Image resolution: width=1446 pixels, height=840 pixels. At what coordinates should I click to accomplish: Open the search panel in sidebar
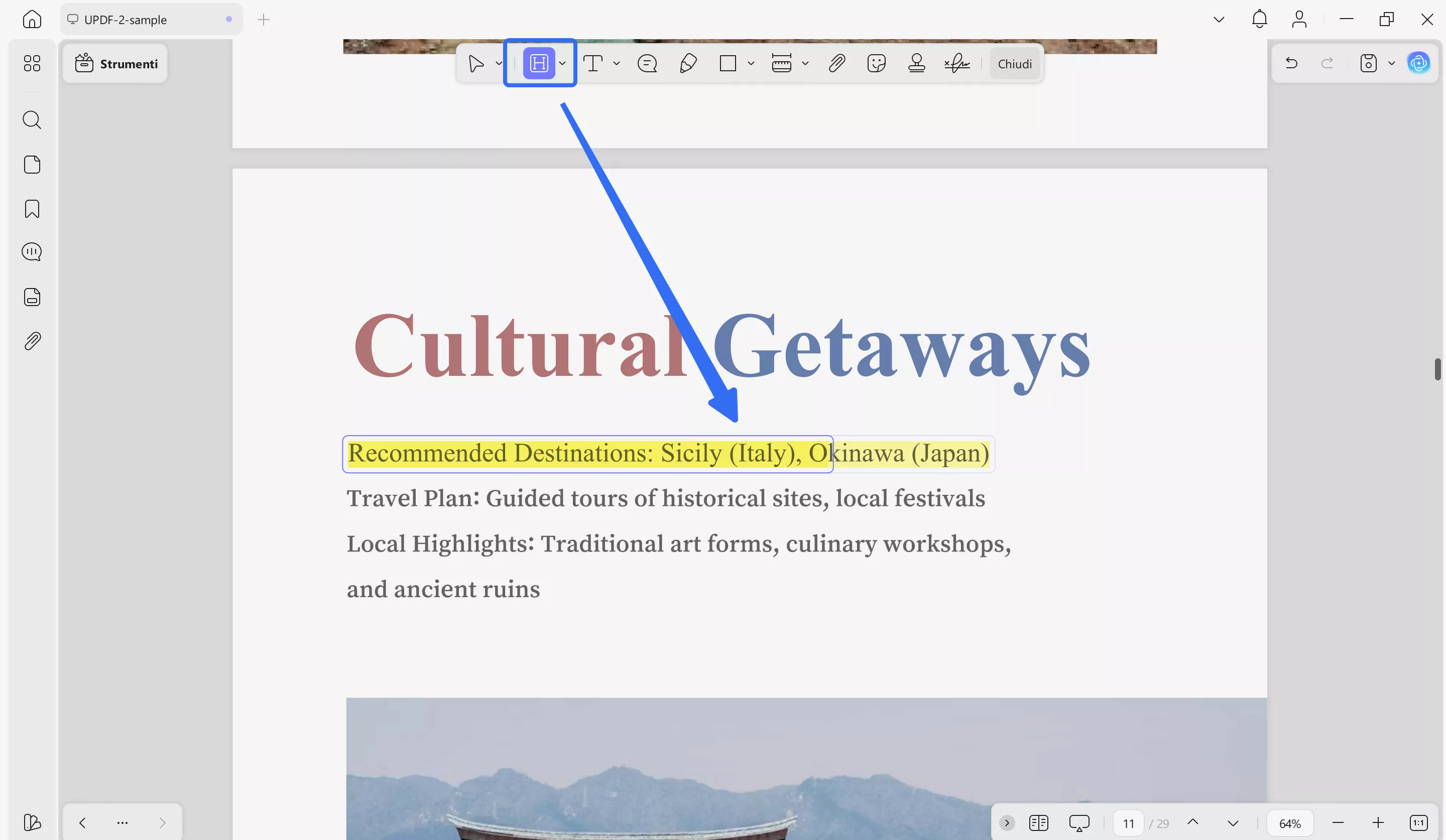click(x=32, y=120)
